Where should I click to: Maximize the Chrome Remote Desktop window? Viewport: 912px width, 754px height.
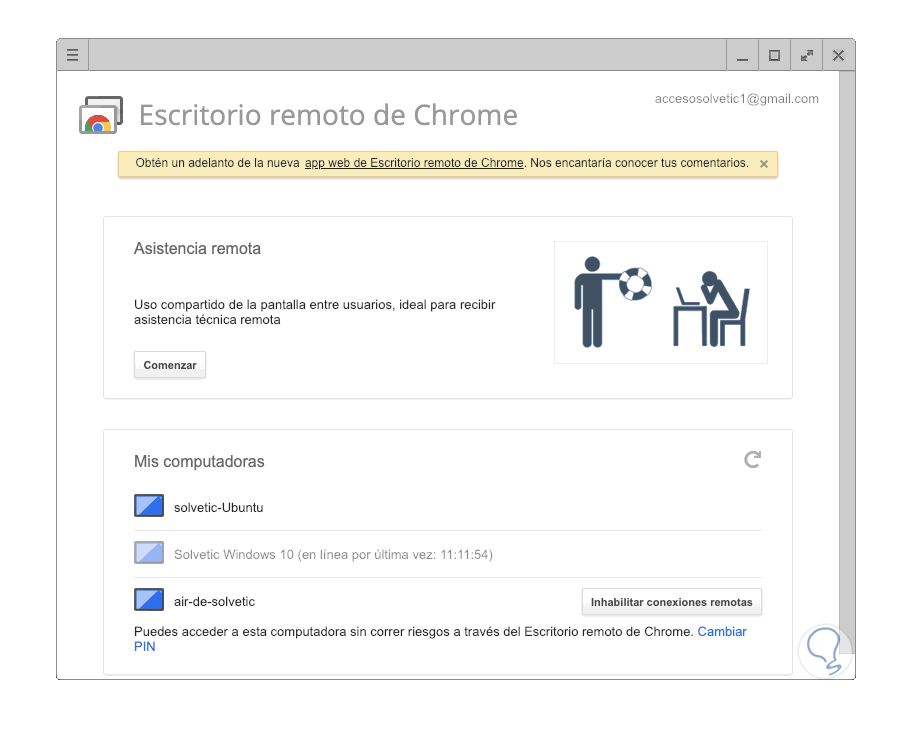(774, 55)
